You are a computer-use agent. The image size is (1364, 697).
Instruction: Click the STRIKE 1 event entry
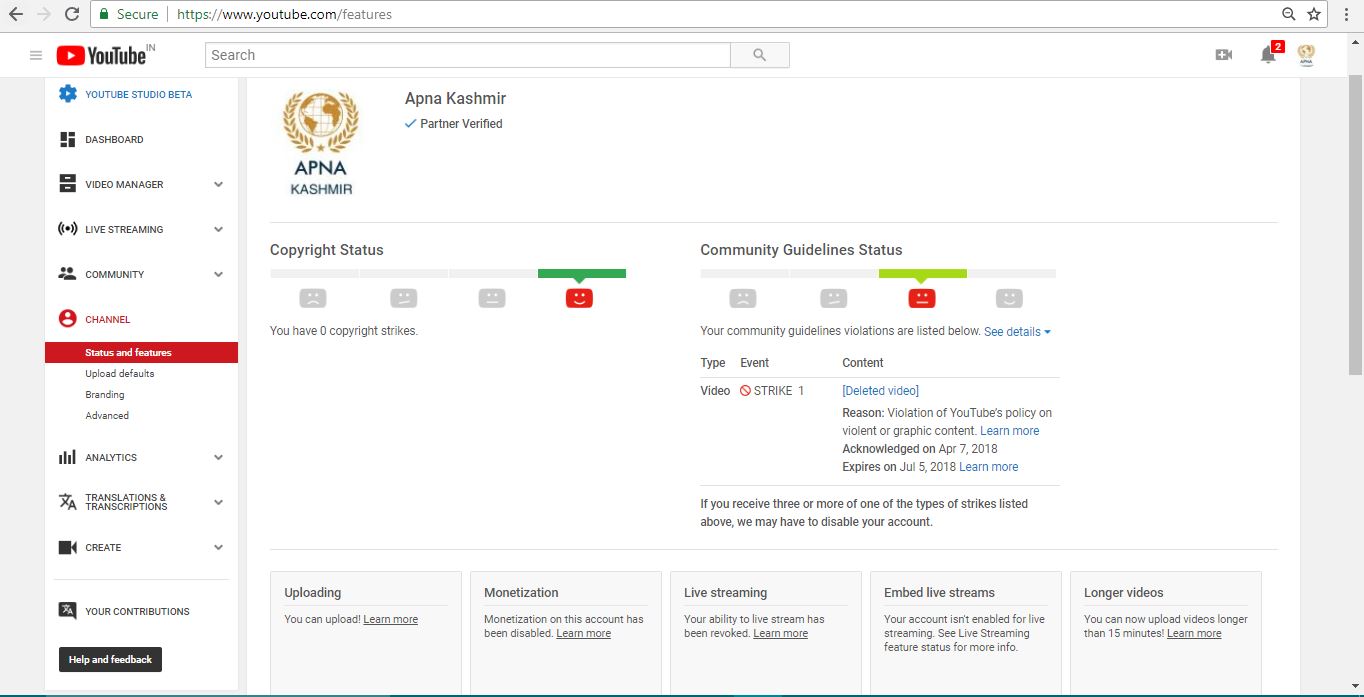[772, 391]
